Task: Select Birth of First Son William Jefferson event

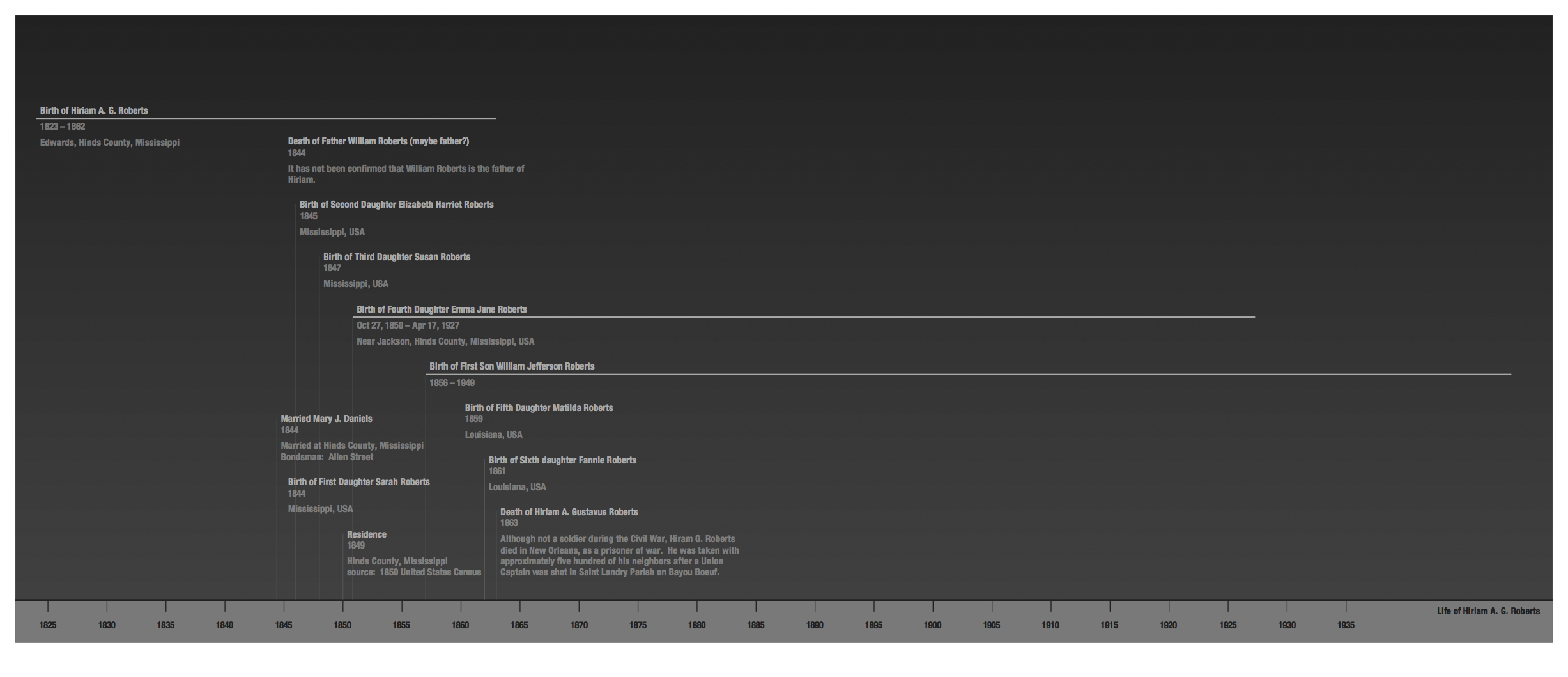Action: [512, 366]
